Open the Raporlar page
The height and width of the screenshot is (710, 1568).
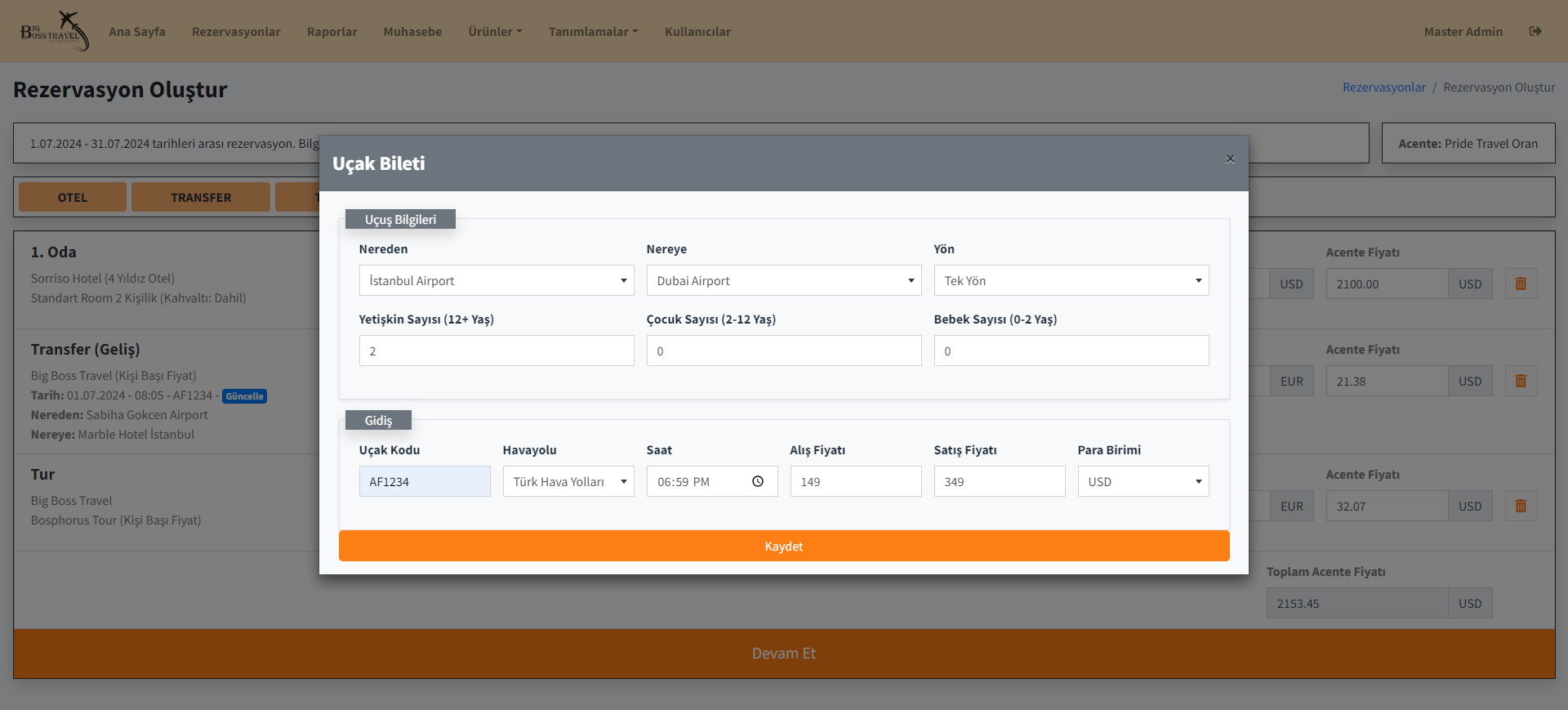pos(332,31)
